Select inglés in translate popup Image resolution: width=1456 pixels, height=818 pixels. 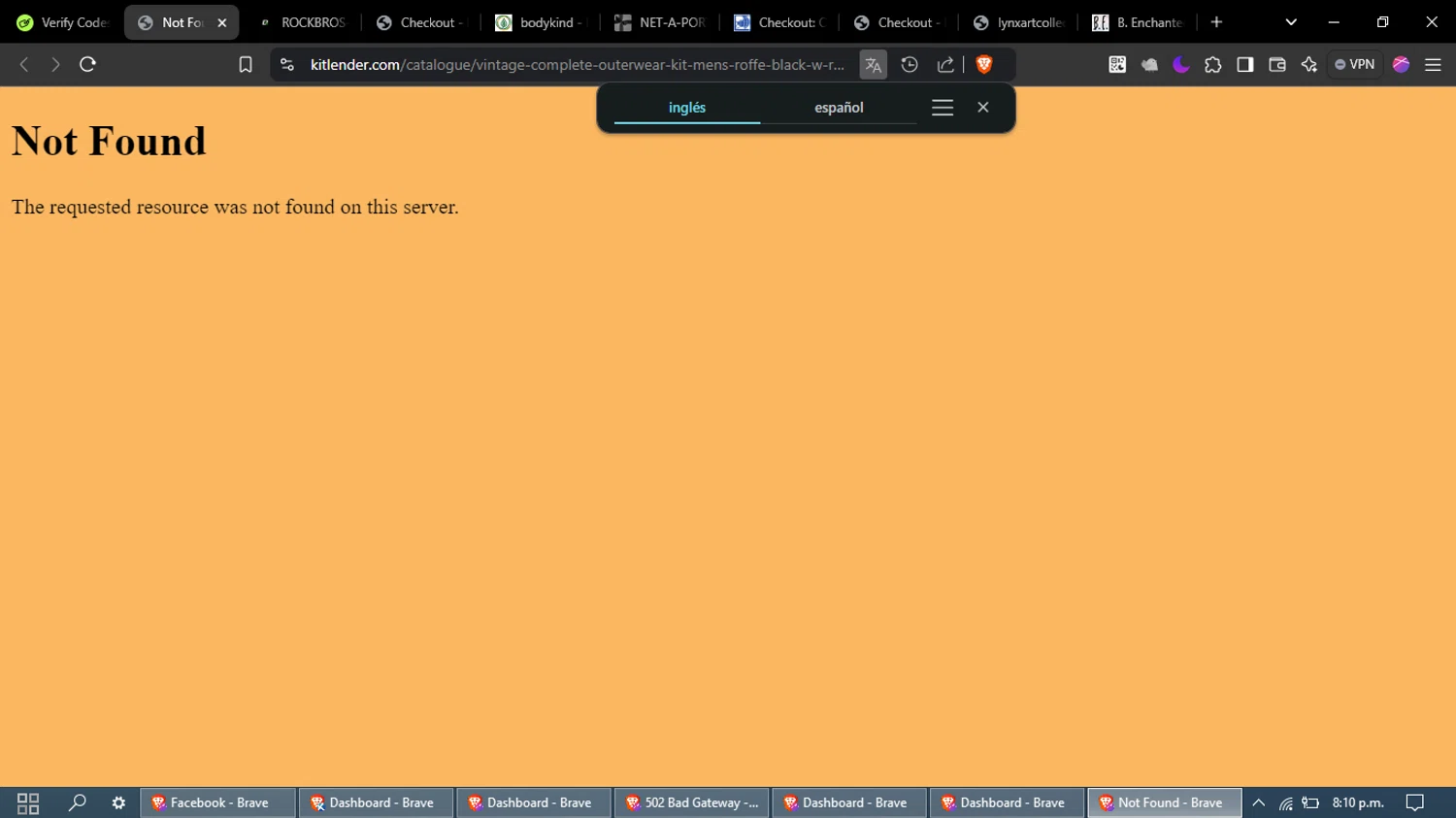(x=687, y=108)
